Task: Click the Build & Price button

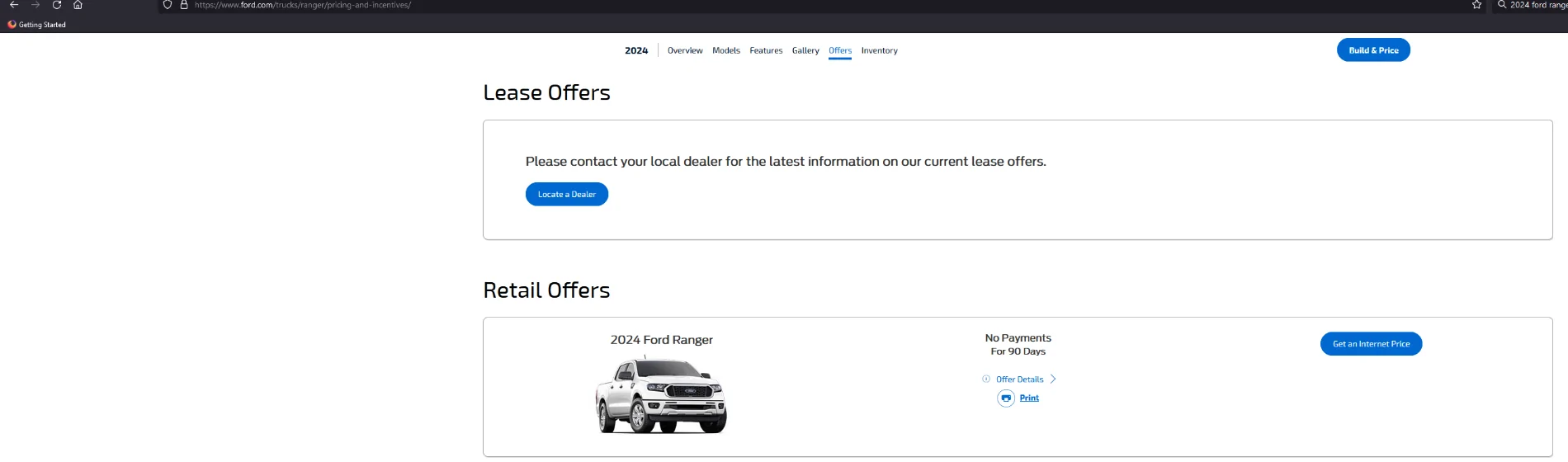Action: pos(1373,50)
